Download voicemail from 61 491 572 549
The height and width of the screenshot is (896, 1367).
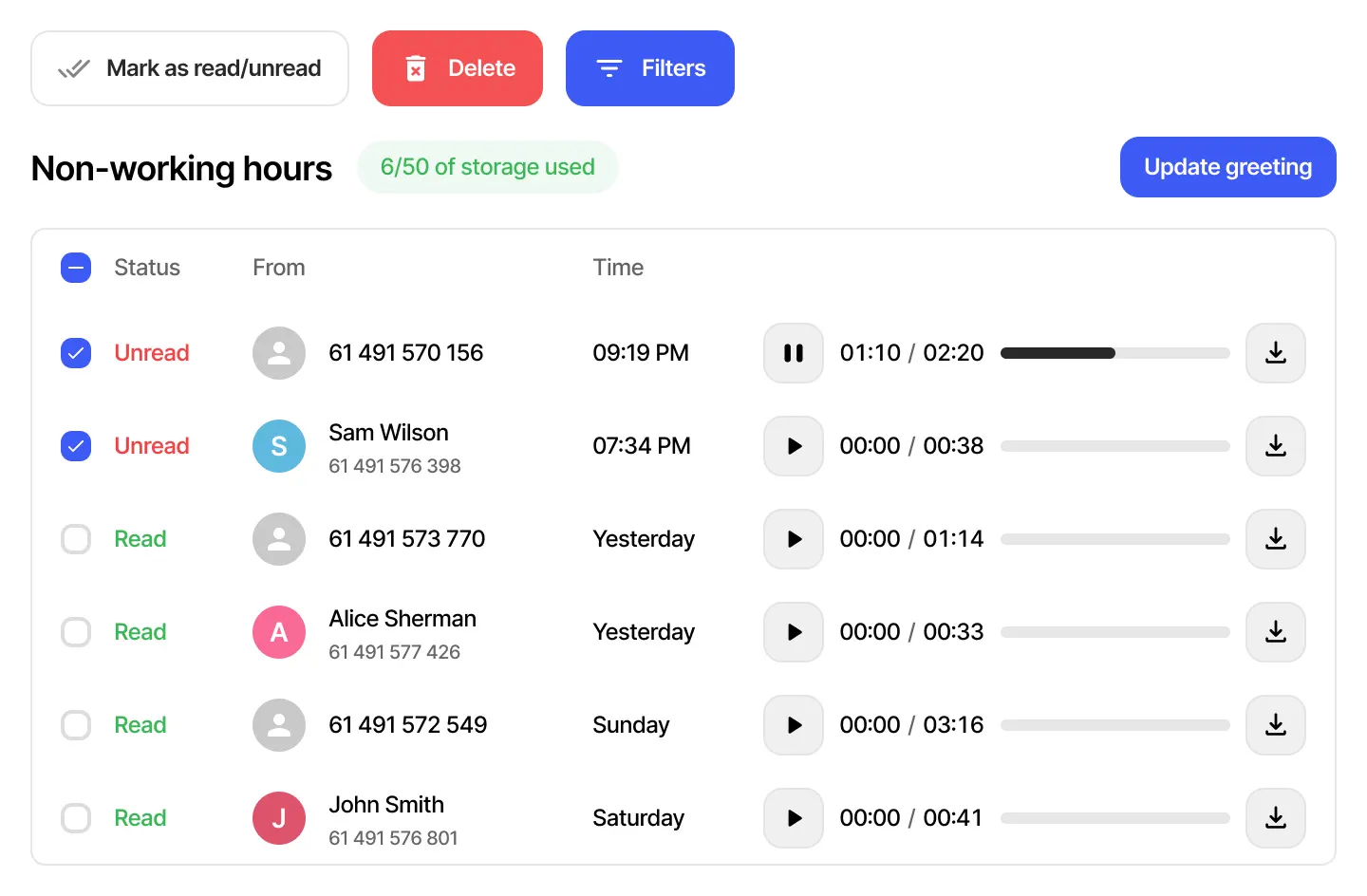(1276, 725)
